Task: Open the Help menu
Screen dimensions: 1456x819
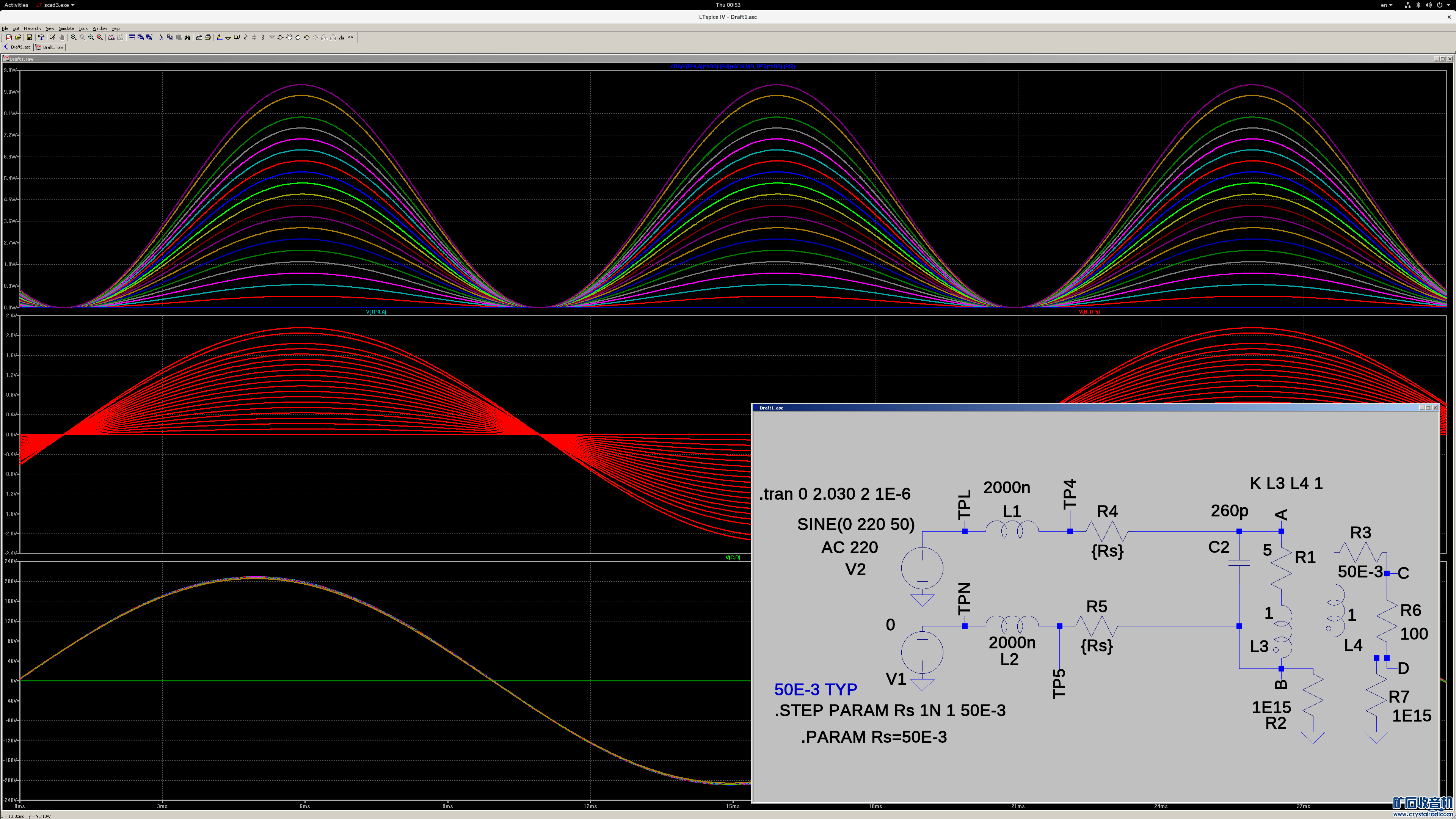Action: tap(115, 28)
